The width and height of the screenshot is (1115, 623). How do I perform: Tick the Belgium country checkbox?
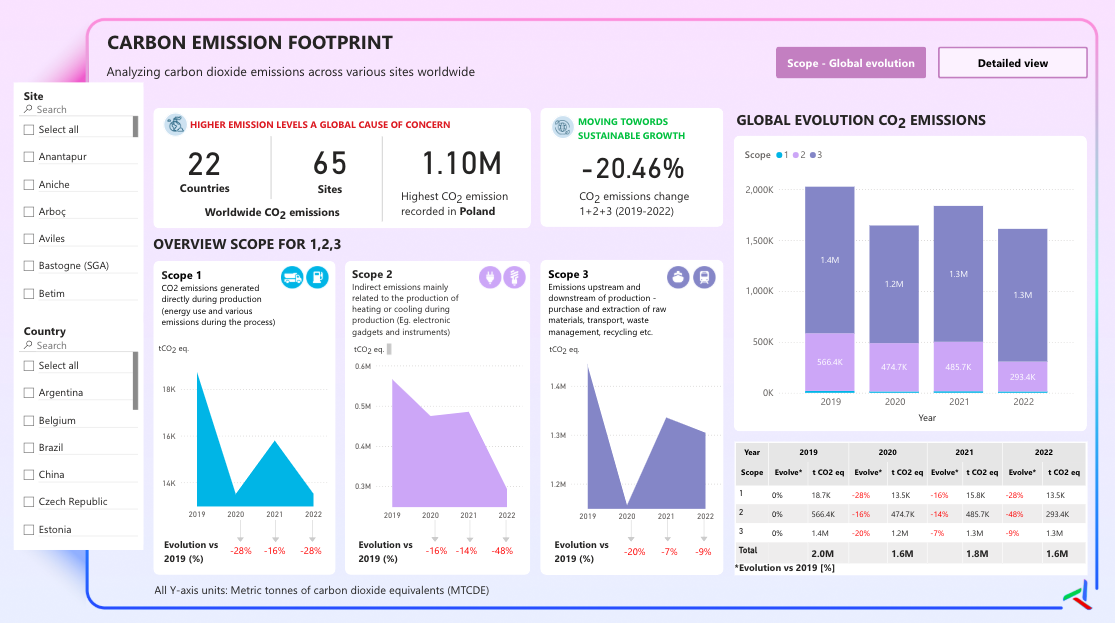(x=29, y=420)
